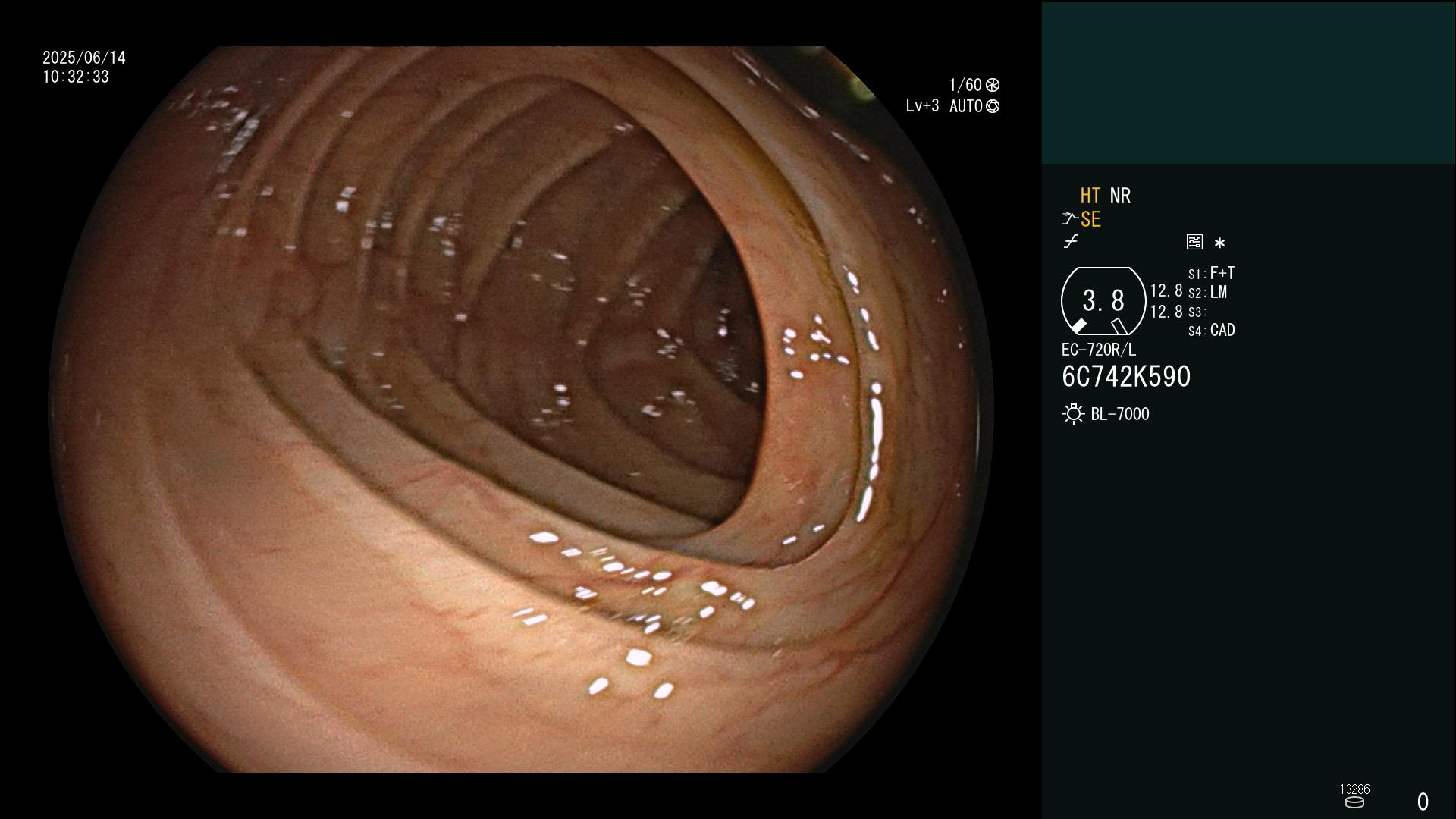Click the endoscopic live image view
Viewport: 1456px width, 819px height.
click(522, 409)
